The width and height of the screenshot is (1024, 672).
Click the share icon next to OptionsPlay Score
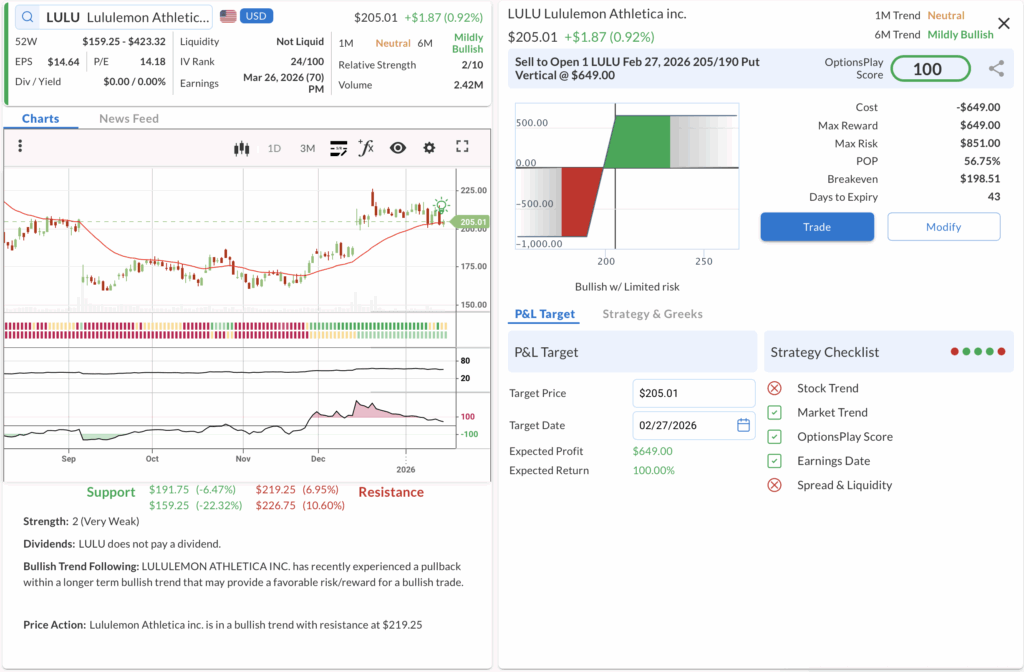996,69
